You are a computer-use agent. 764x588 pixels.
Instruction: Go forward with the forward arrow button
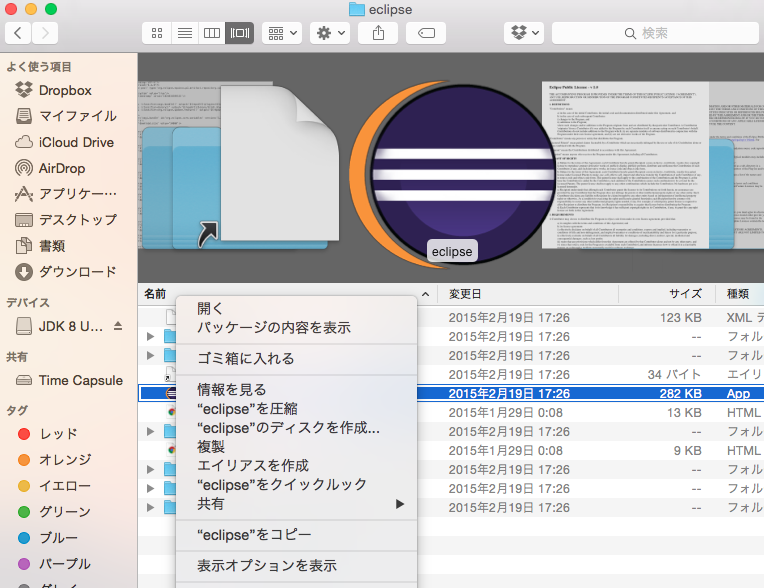coord(45,33)
